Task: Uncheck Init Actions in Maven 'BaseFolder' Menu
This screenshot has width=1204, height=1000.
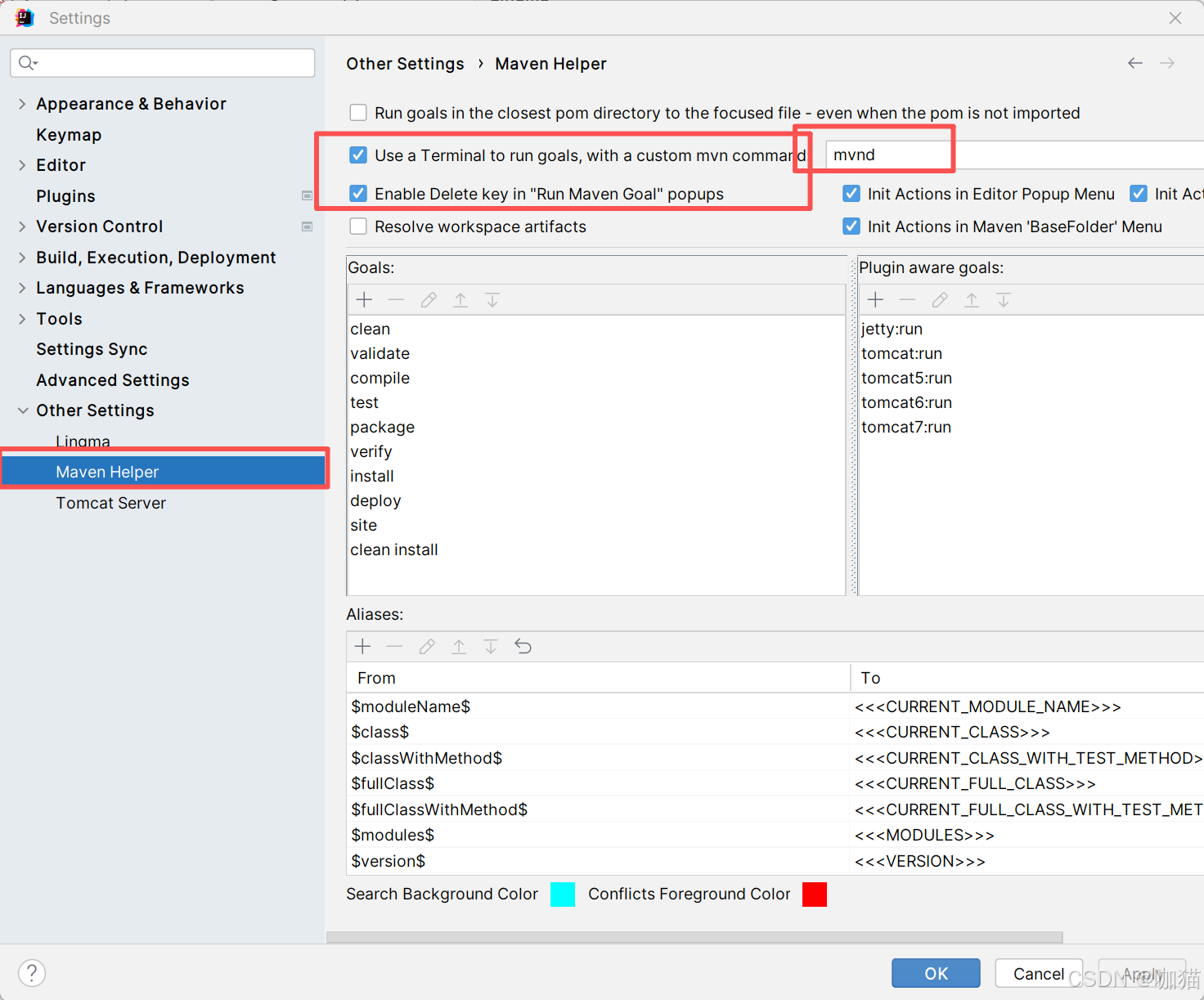Action: click(851, 226)
